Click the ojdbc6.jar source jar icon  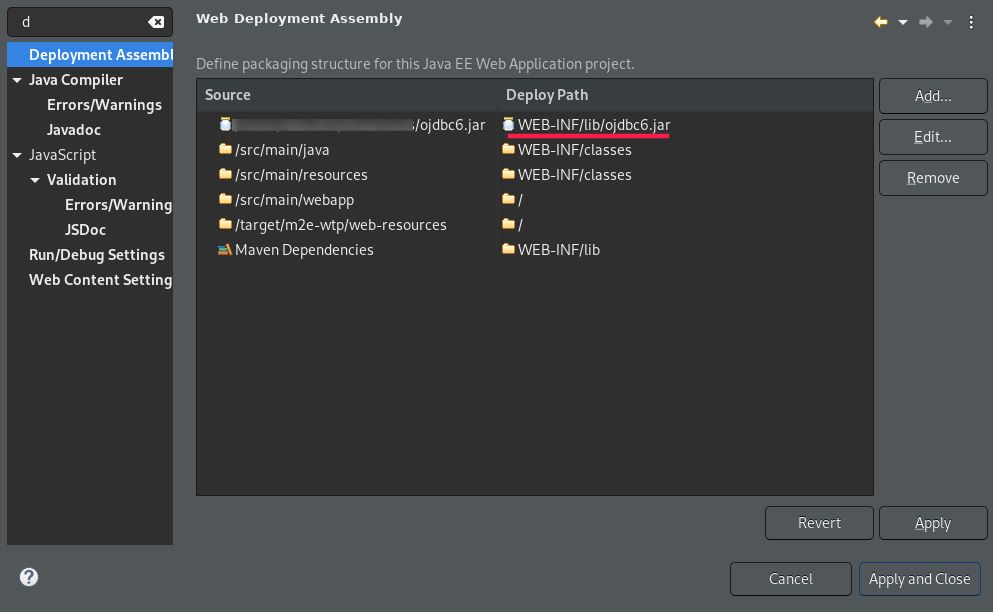pyautogui.click(x=225, y=124)
